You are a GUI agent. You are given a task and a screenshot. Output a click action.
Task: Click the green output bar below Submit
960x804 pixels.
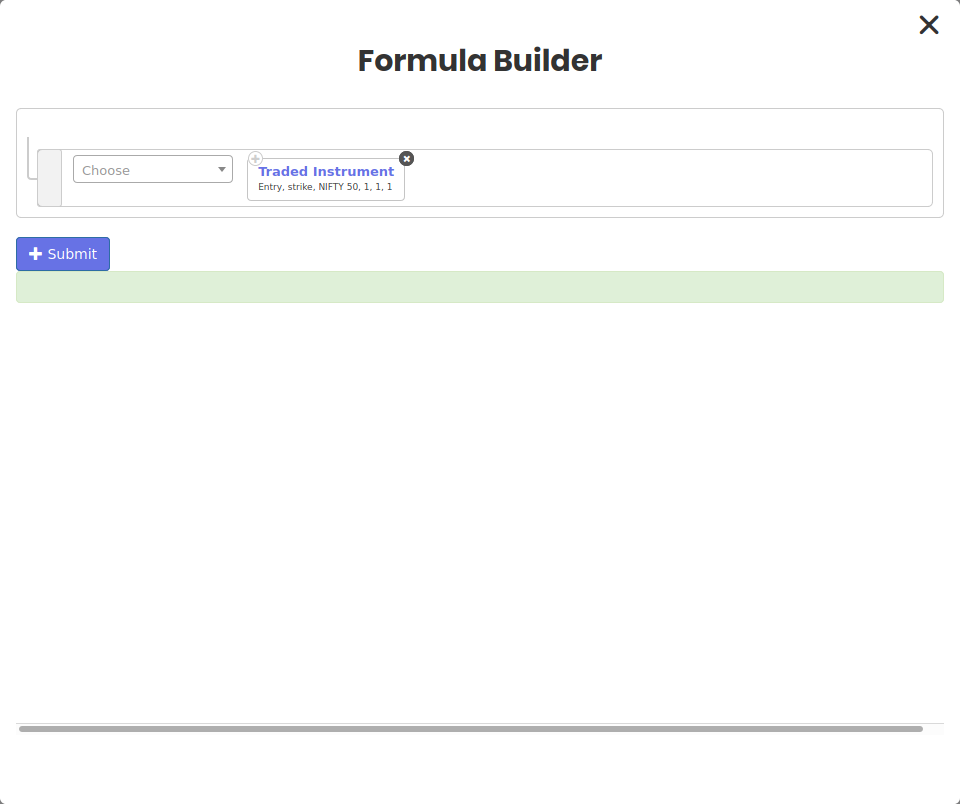point(480,287)
